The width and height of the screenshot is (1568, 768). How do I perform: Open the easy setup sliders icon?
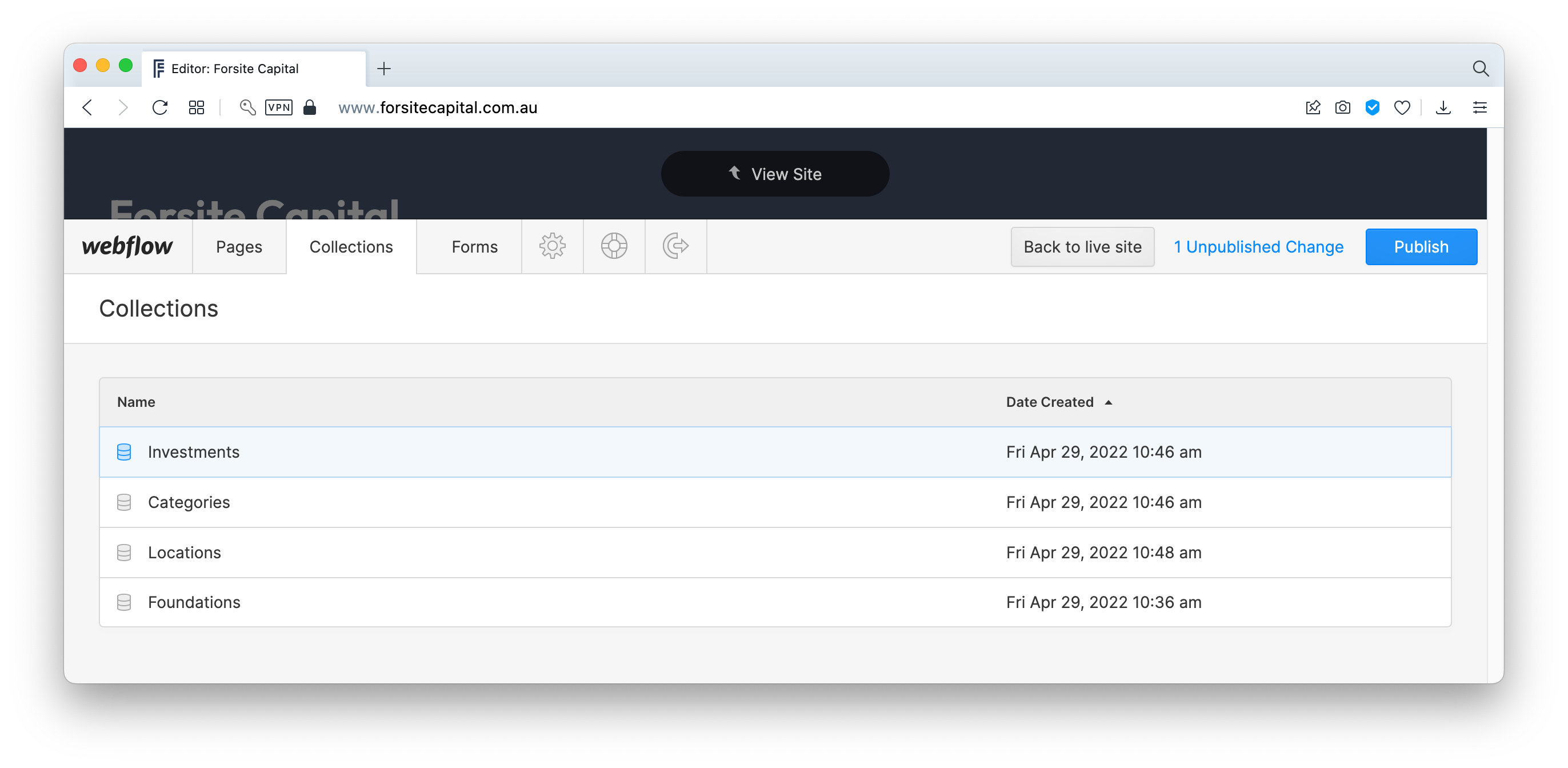click(1480, 108)
